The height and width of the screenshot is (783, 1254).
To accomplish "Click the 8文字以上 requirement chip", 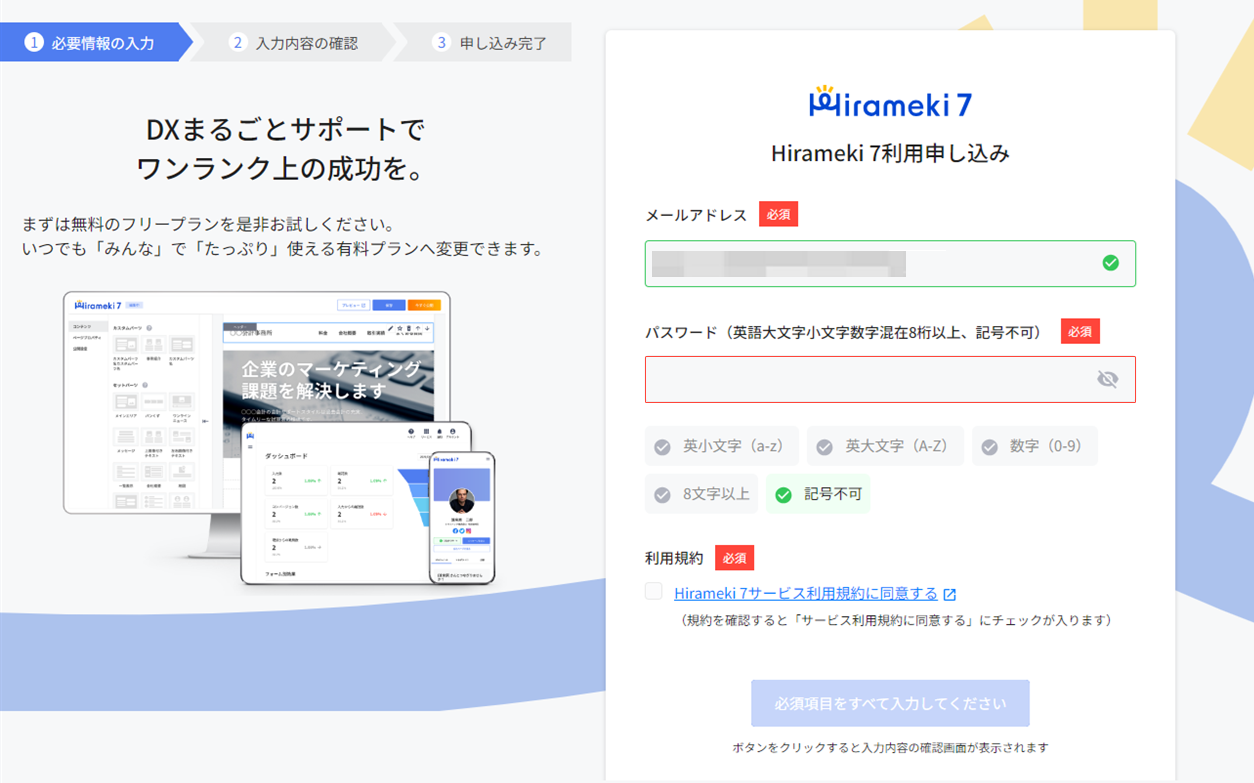I will click(x=702, y=494).
